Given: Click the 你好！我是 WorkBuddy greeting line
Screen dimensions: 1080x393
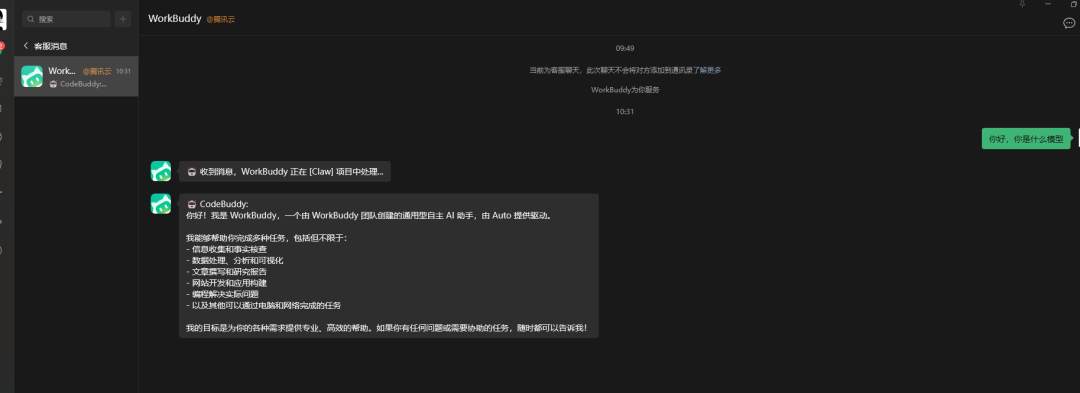Looking at the screenshot, I should (369, 215).
